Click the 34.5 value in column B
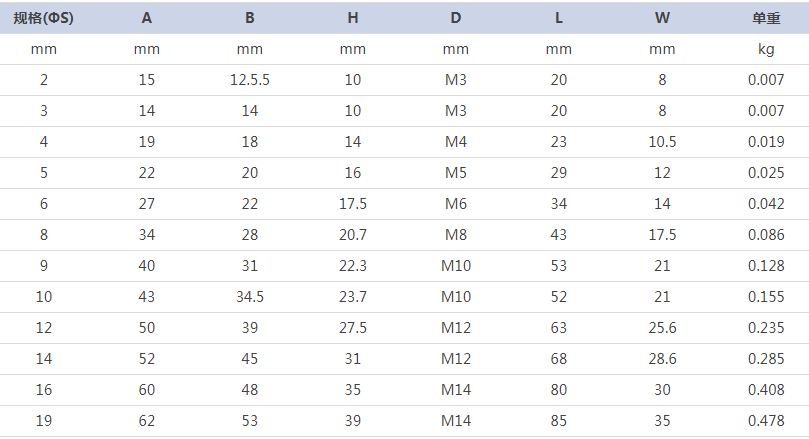The height and width of the screenshot is (439, 809). (x=250, y=297)
